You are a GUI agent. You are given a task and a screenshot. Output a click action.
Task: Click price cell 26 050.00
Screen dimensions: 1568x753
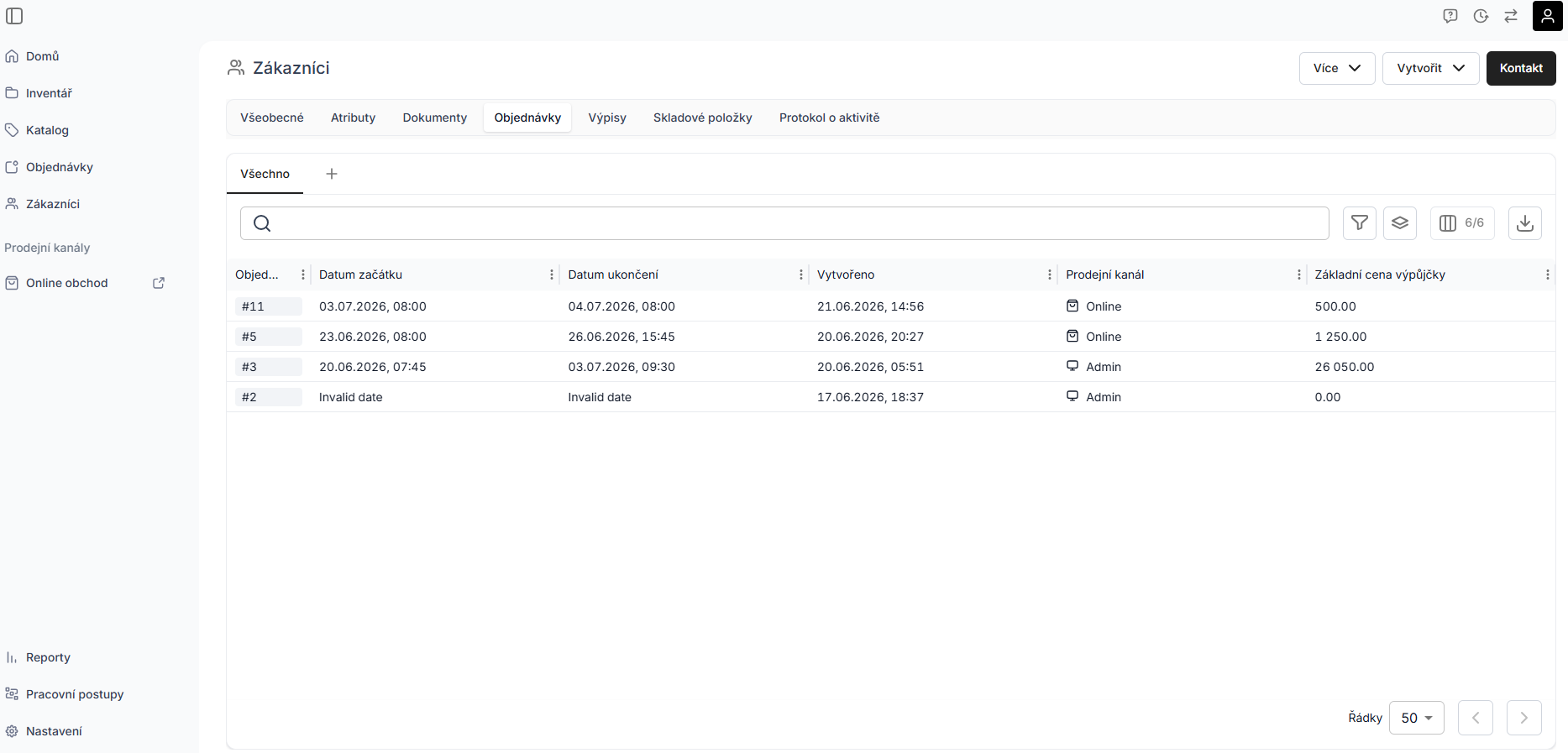[1345, 367]
